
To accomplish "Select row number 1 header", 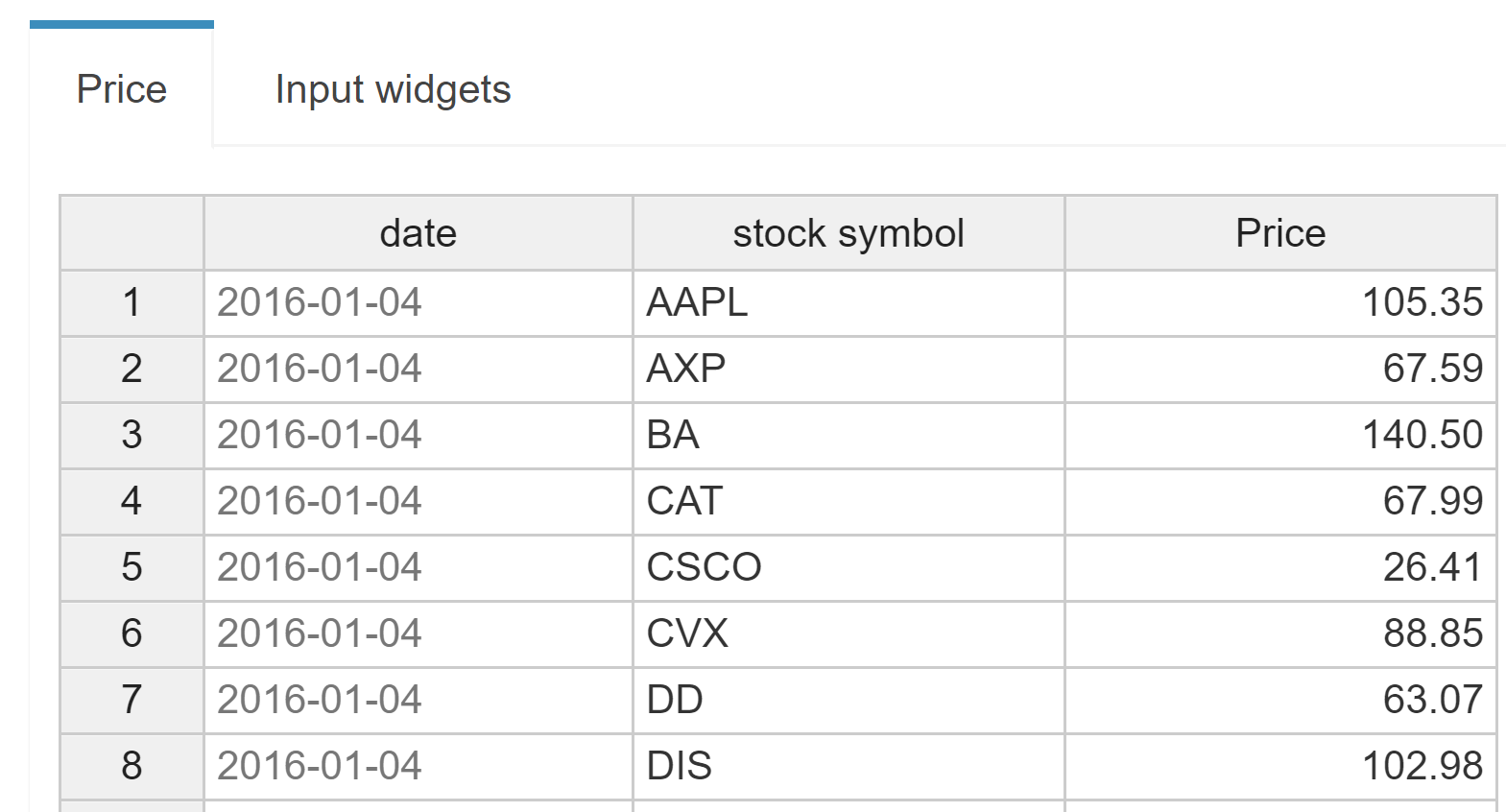I will pos(131,303).
